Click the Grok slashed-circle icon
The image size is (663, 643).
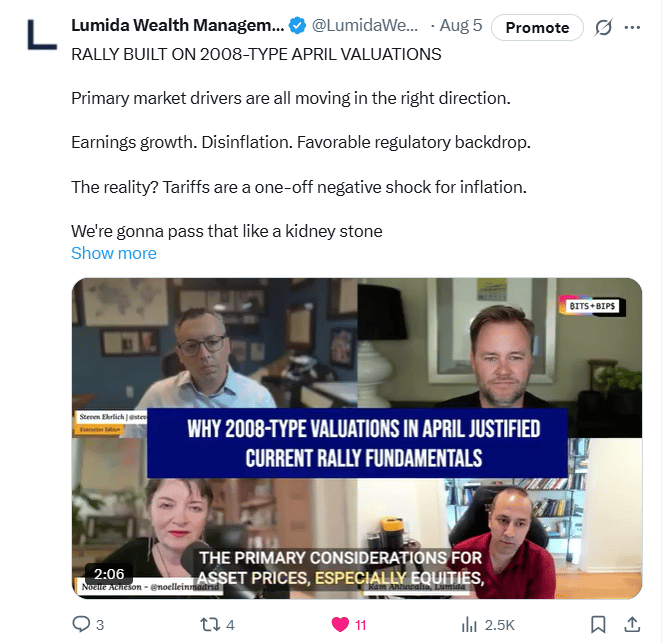point(603,28)
